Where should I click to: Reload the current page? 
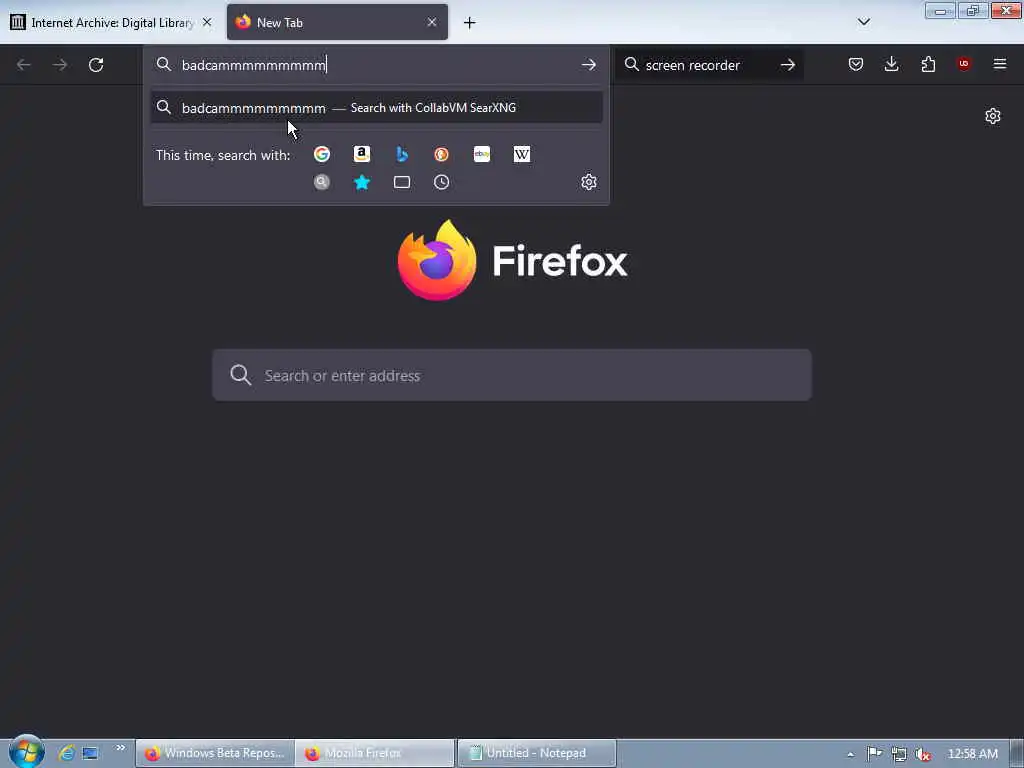point(96,65)
